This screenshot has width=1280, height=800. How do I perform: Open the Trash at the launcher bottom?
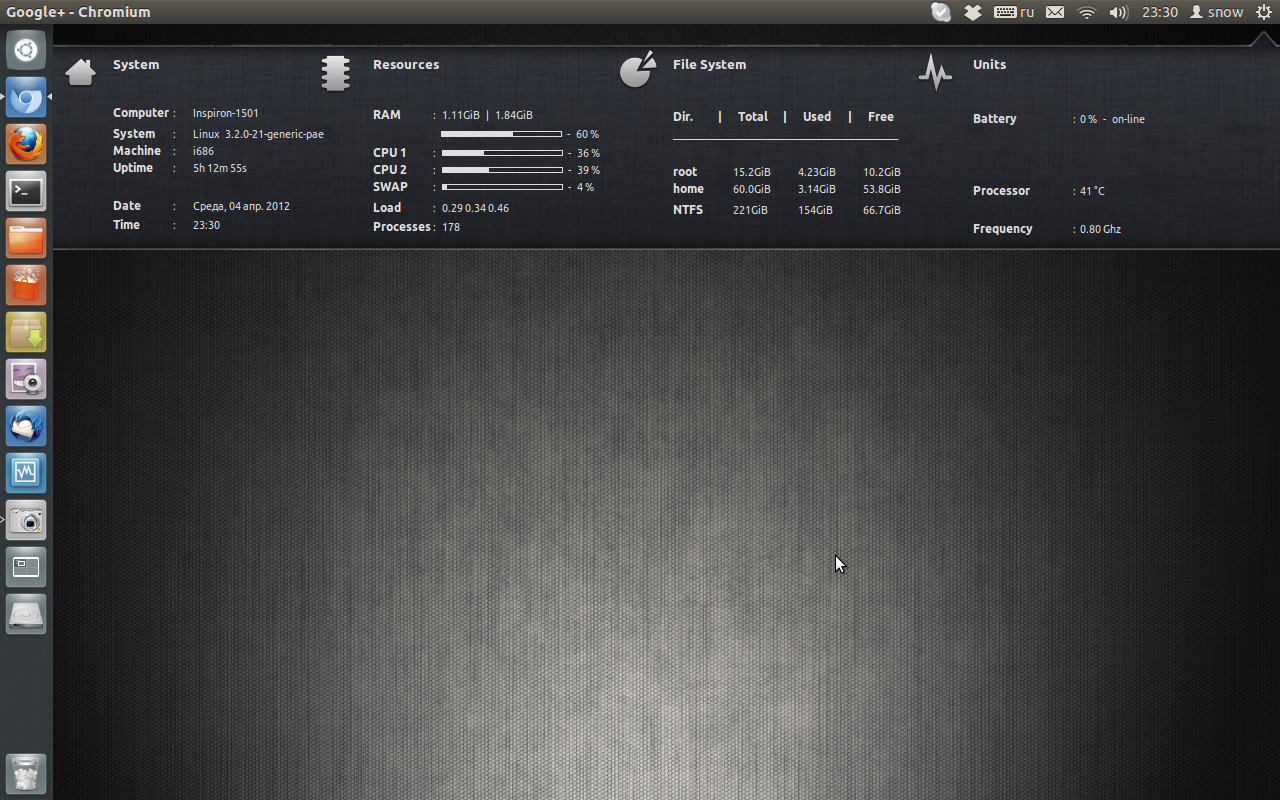click(x=26, y=774)
